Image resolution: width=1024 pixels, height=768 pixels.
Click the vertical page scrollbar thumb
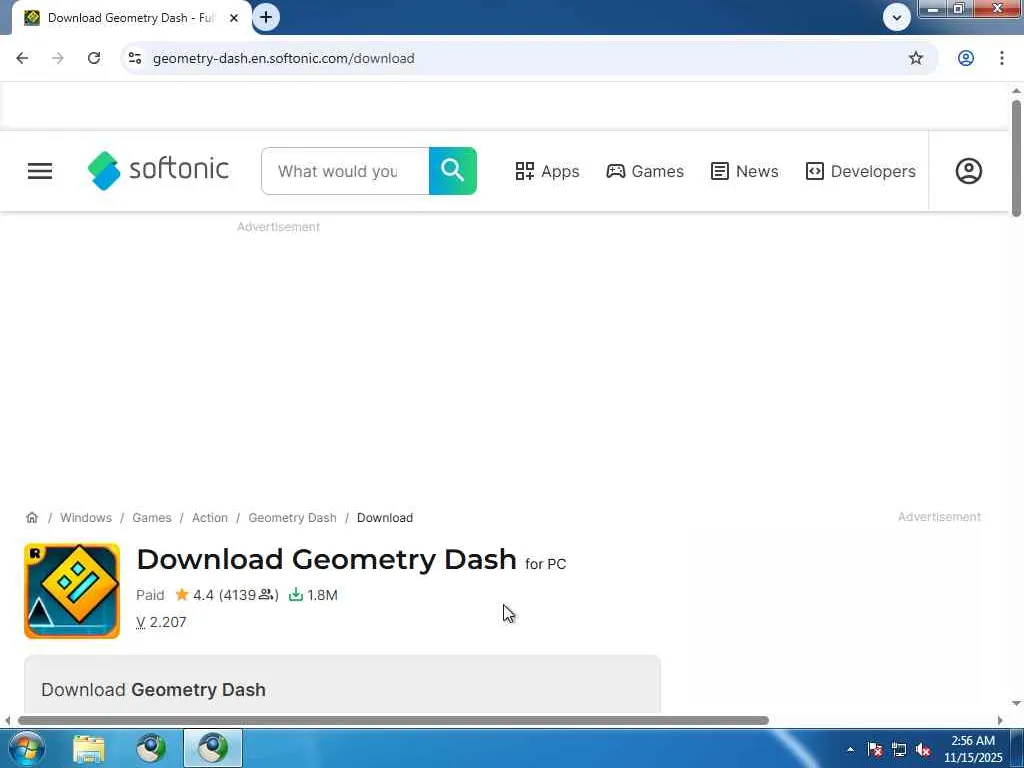[x=1016, y=159]
